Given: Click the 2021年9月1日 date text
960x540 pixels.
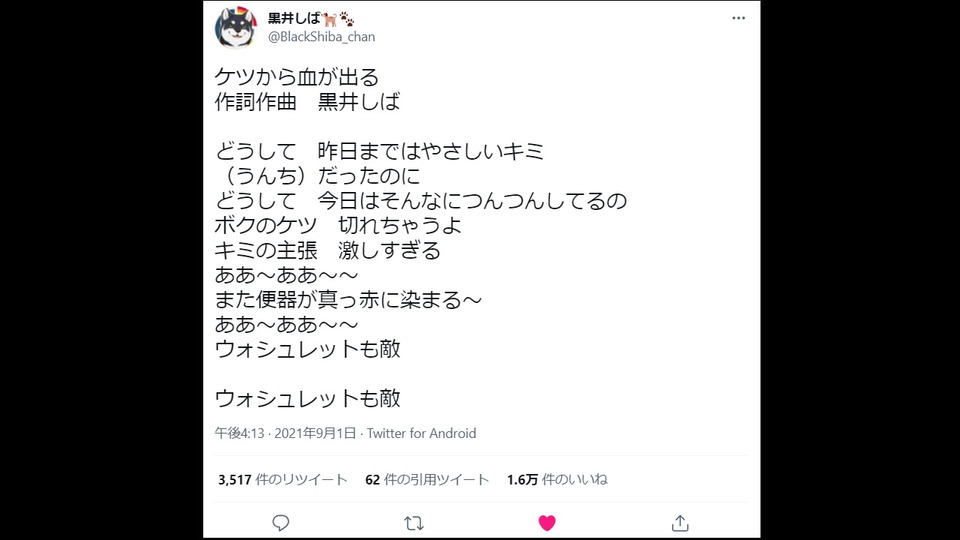Looking at the screenshot, I should 315,433.
